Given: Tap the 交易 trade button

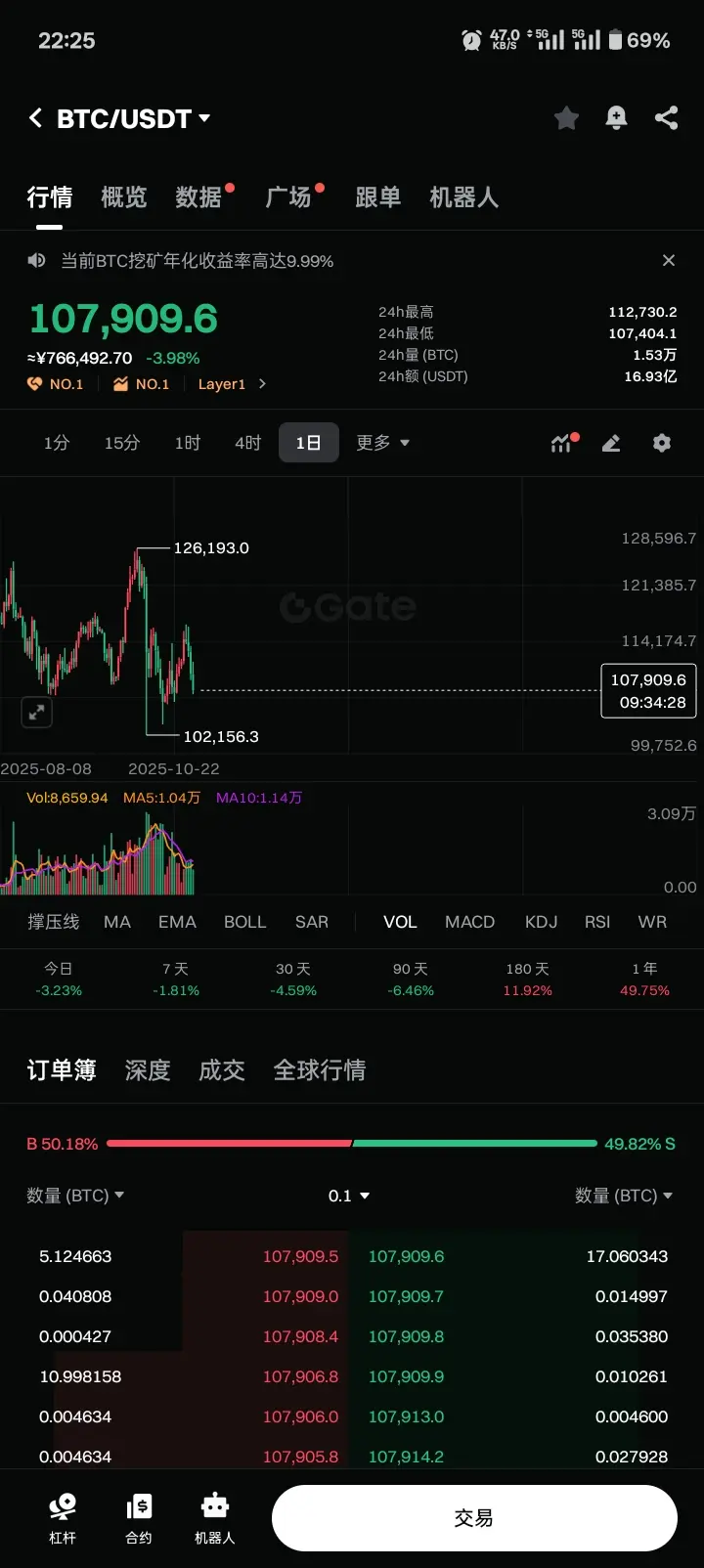Looking at the screenshot, I should [x=474, y=1518].
